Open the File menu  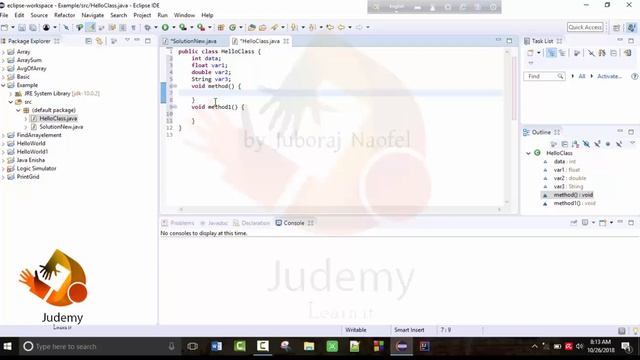click(x=4, y=15)
